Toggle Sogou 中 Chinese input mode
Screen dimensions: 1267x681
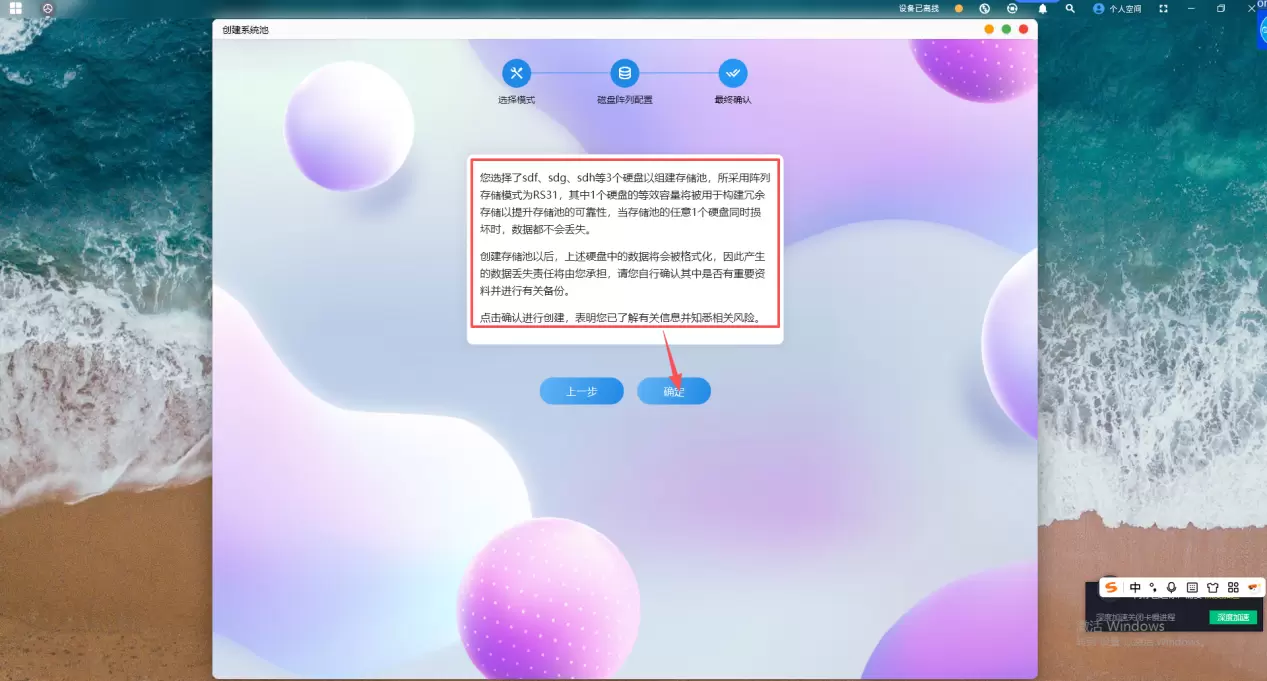[x=1135, y=587]
